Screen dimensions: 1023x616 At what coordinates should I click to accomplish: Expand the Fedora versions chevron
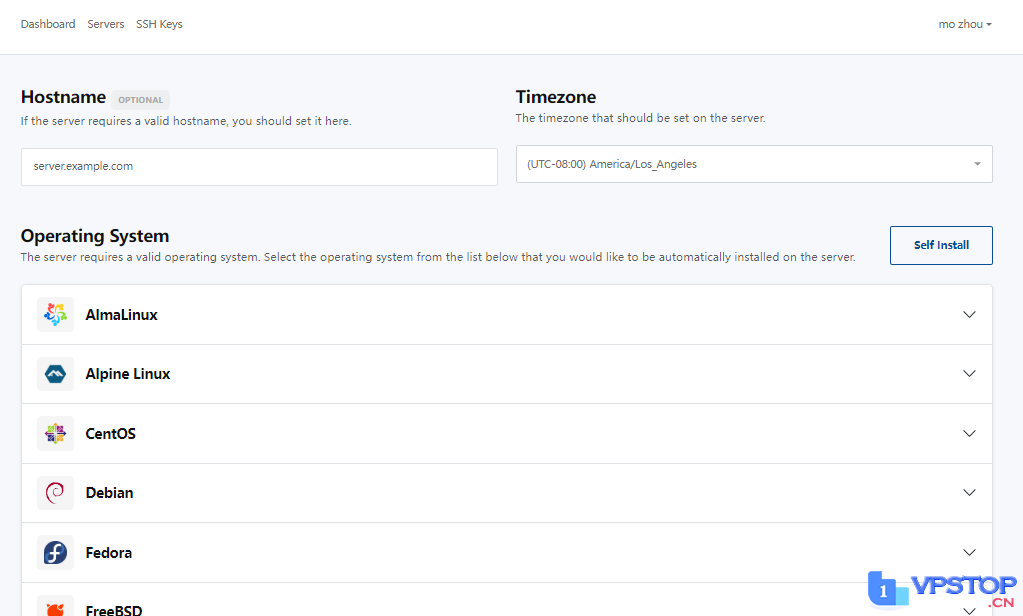(x=970, y=553)
